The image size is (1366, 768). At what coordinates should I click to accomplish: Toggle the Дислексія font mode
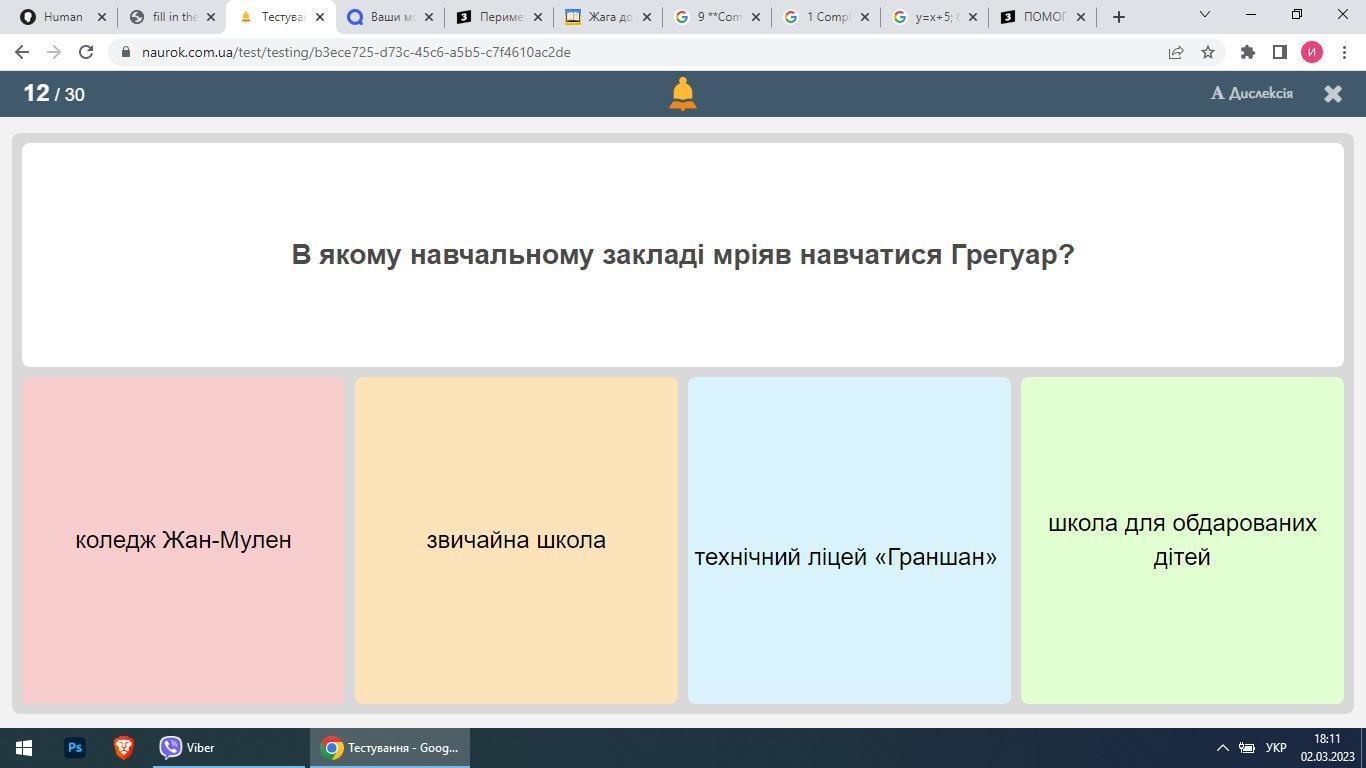coord(1252,93)
